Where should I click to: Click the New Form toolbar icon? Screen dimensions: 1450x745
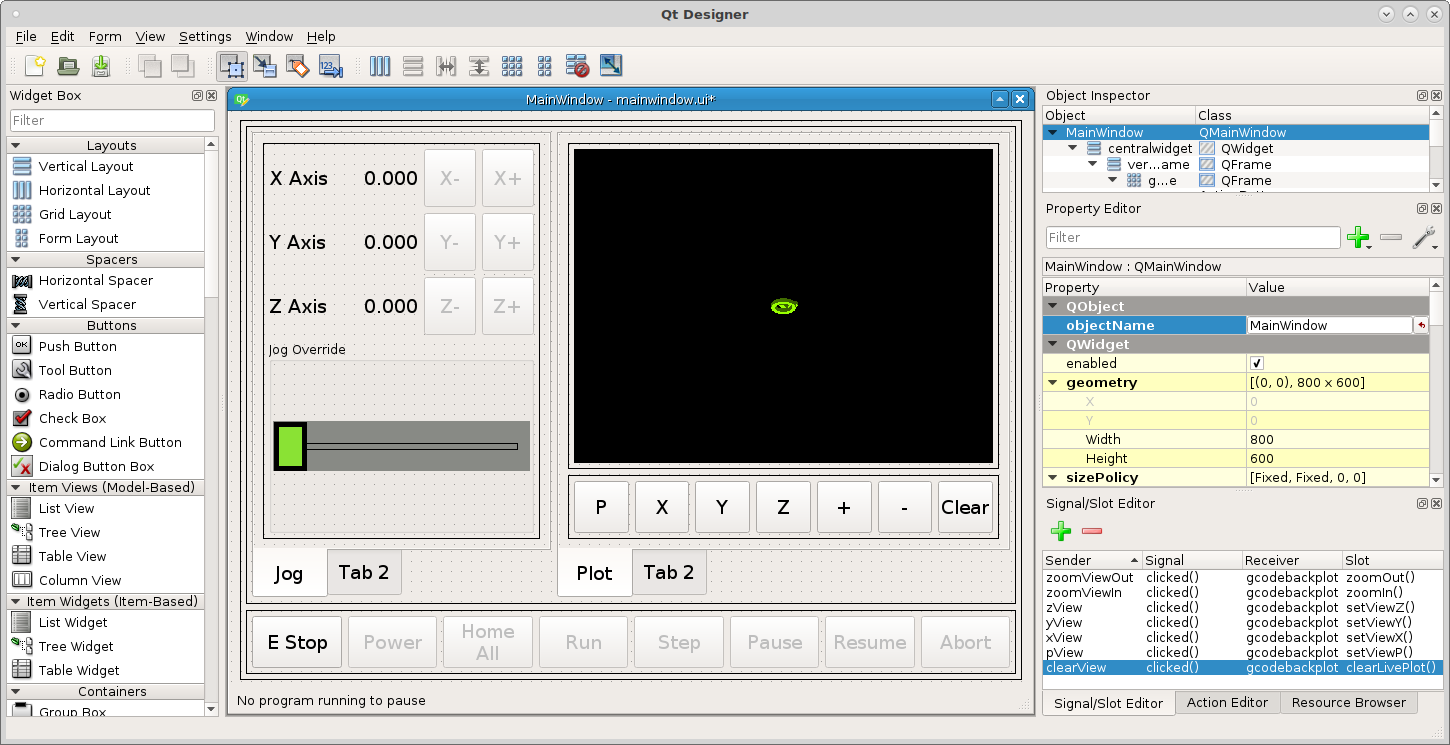point(35,66)
